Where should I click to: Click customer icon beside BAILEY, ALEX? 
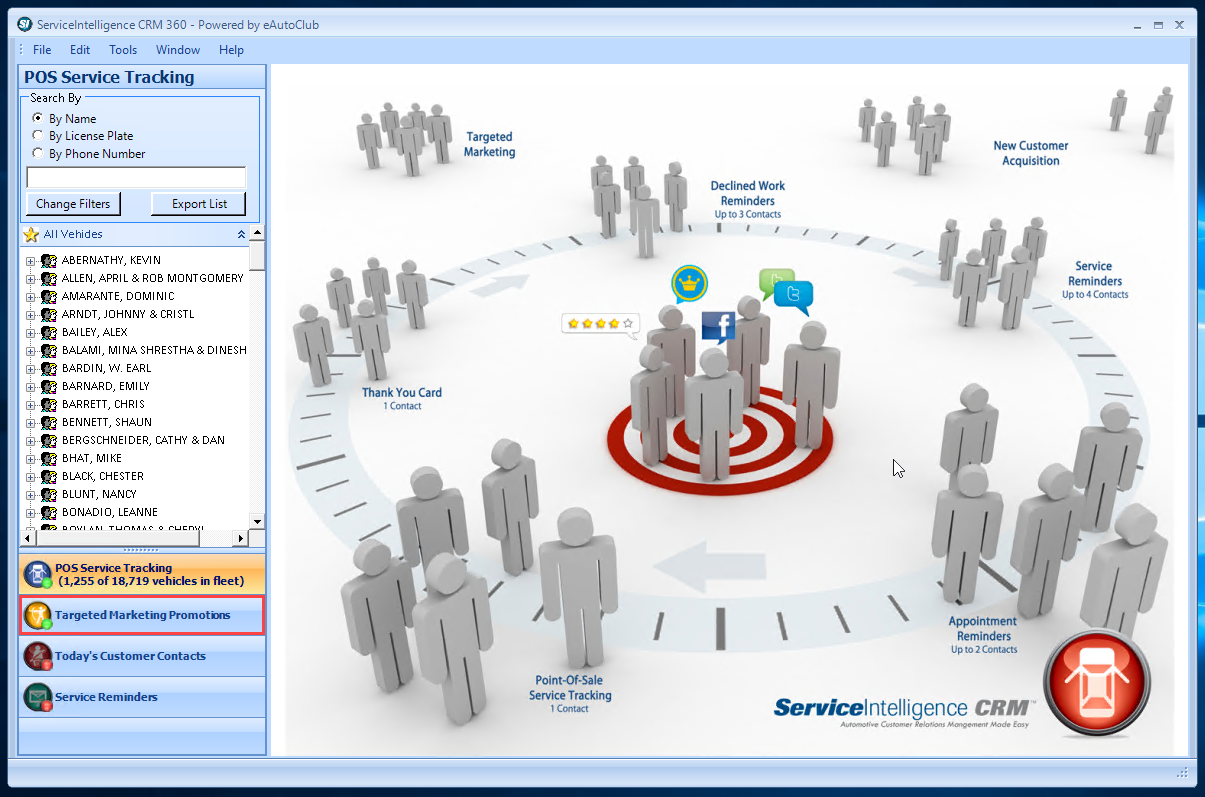[48, 332]
